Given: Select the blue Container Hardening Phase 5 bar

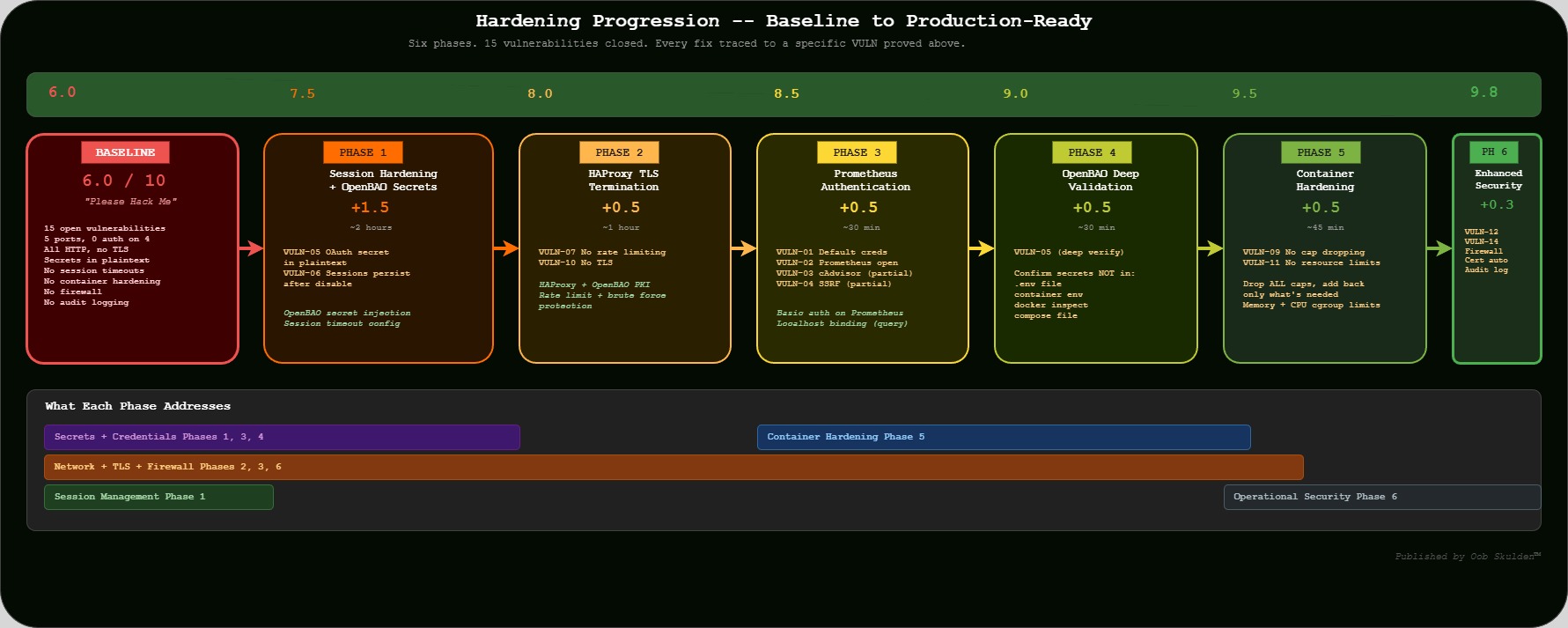Looking at the screenshot, I should (1004, 437).
